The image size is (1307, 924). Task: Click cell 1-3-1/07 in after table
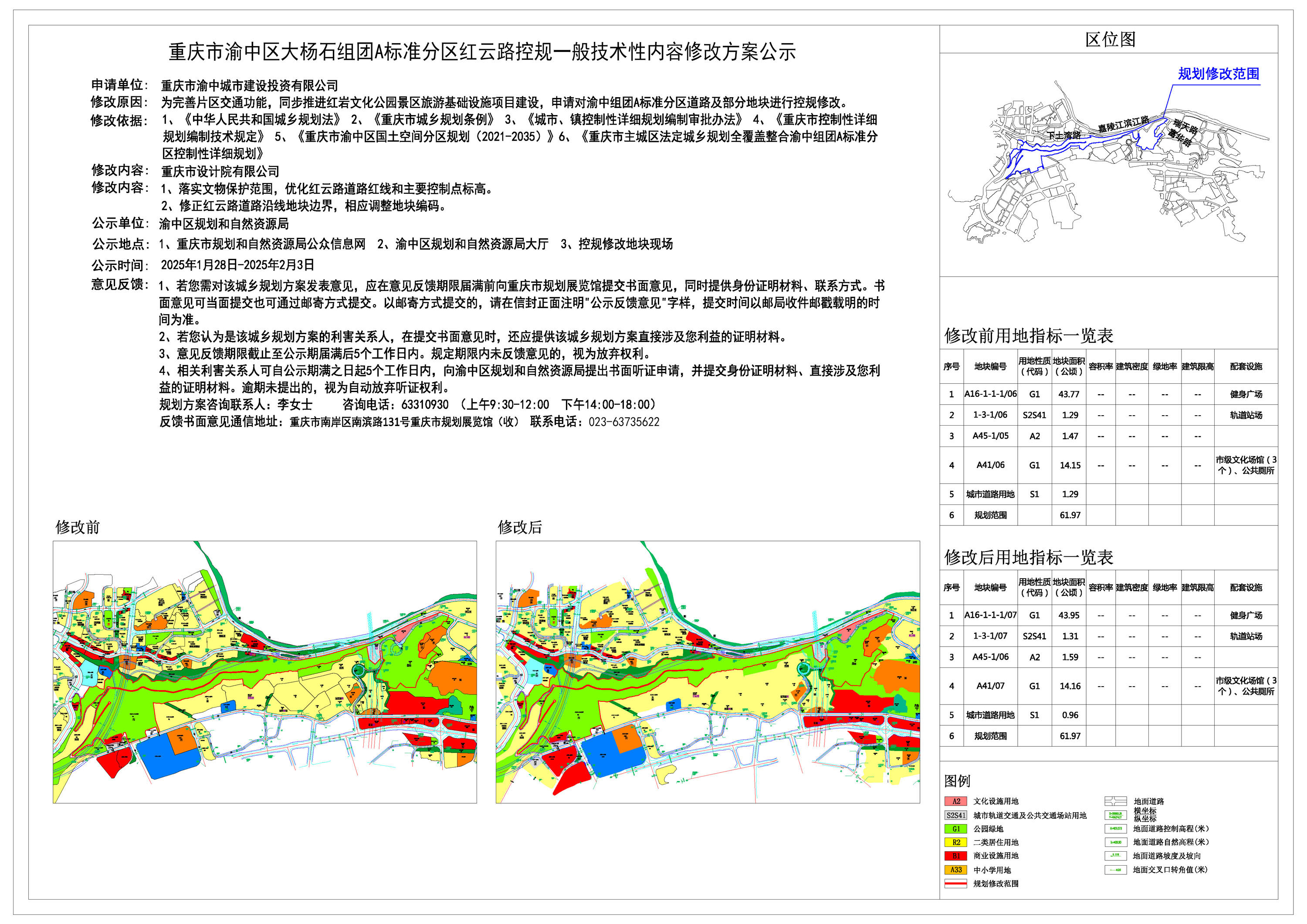coord(990,636)
